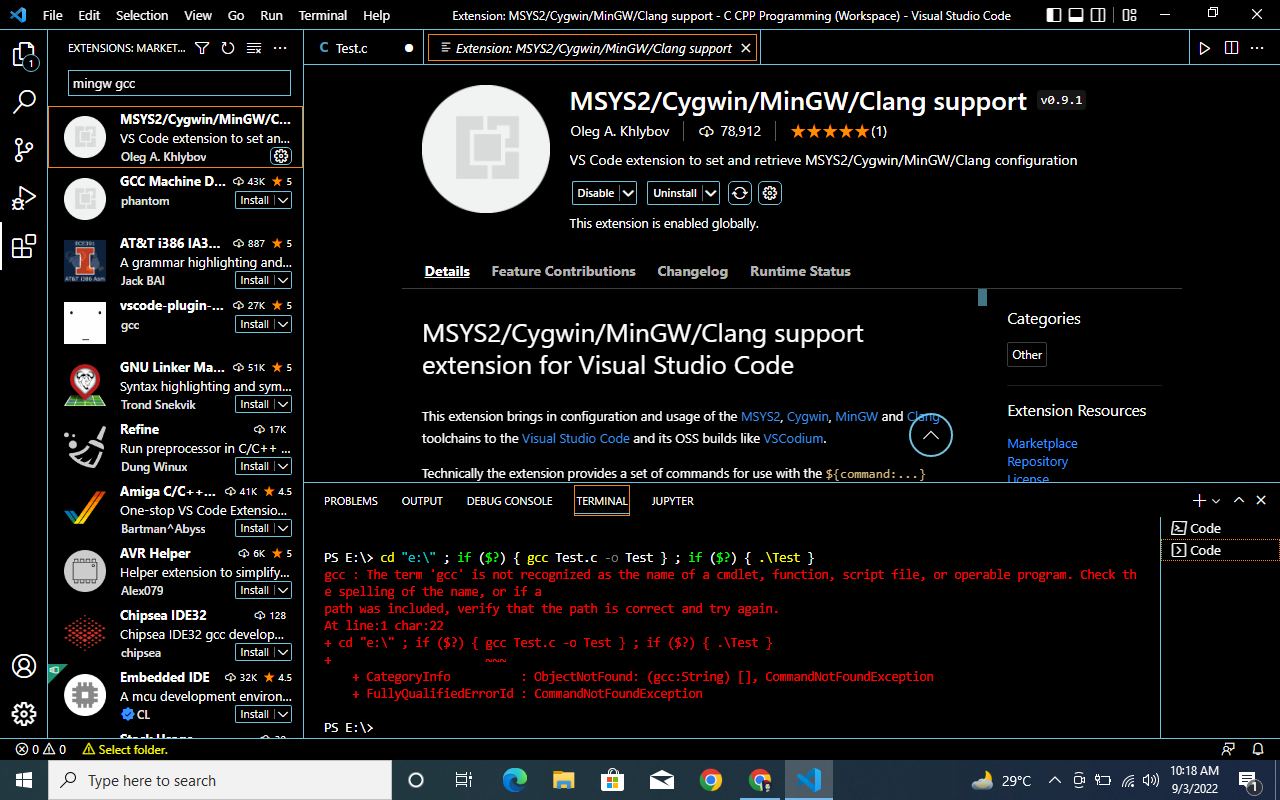Viewport: 1280px width, 800px height.
Task: Click the extension details scrollbar thumb
Action: pos(982,297)
